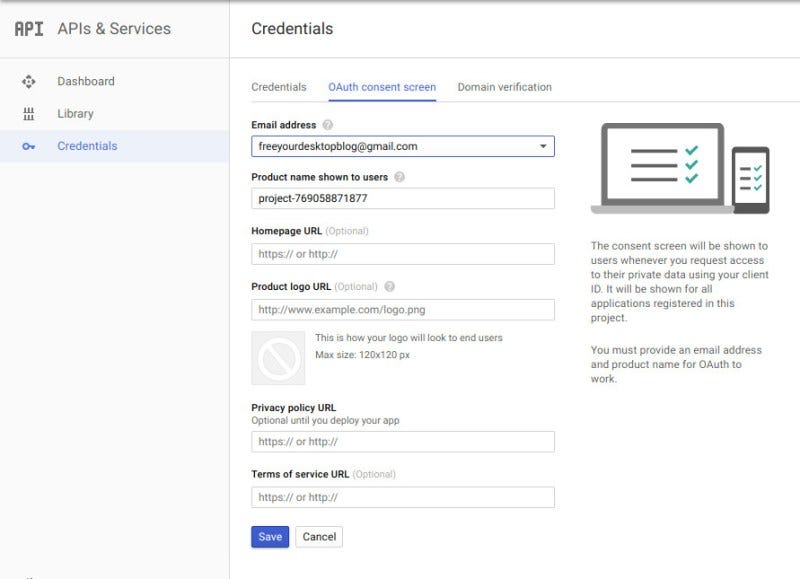Image resolution: width=800 pixels, height=579 pixels.
Task: Focus the Privacy policy URL field
Action: (403, 442)
